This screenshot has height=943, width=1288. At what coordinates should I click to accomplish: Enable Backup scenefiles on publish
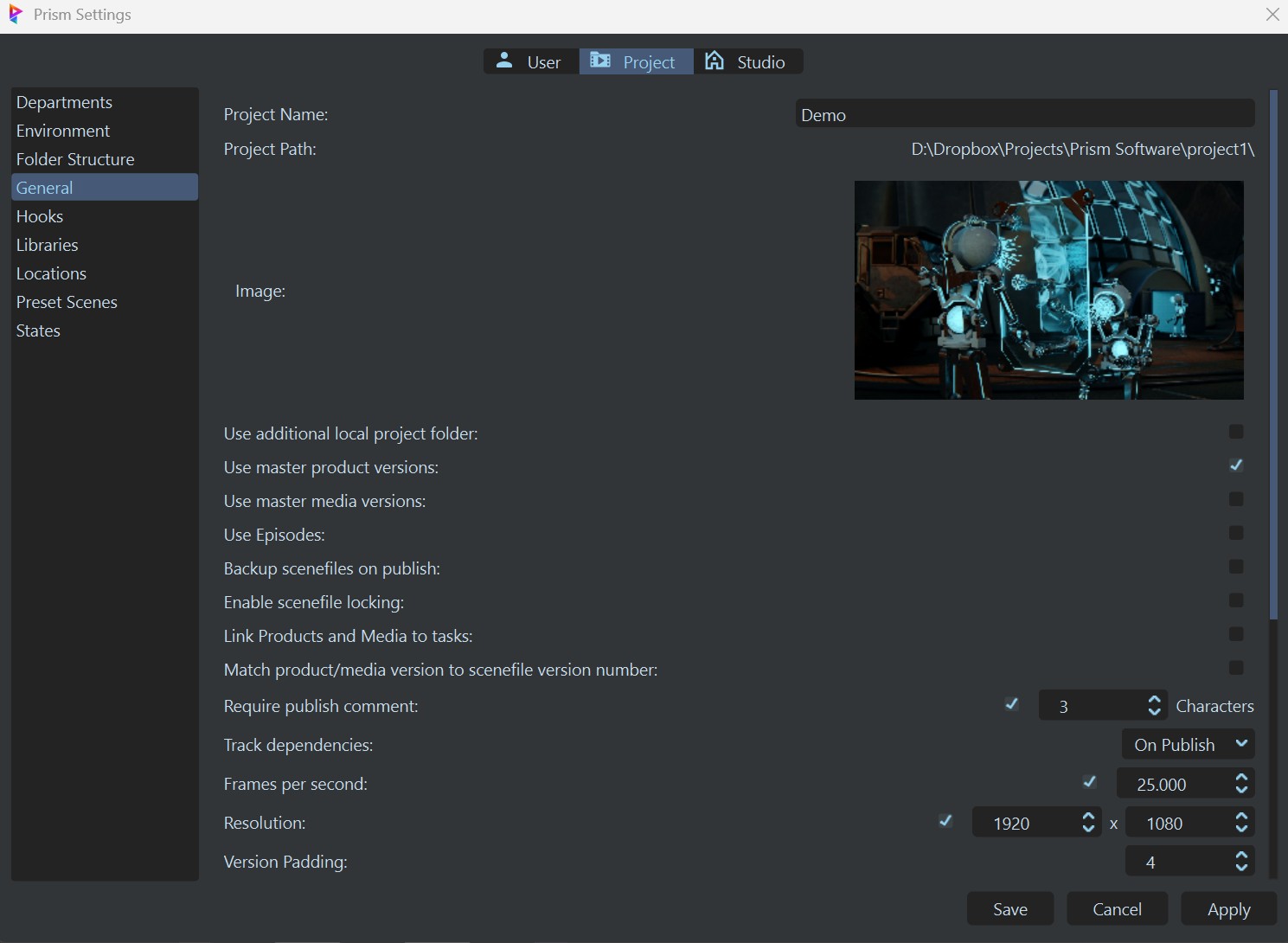[1235, 567]
